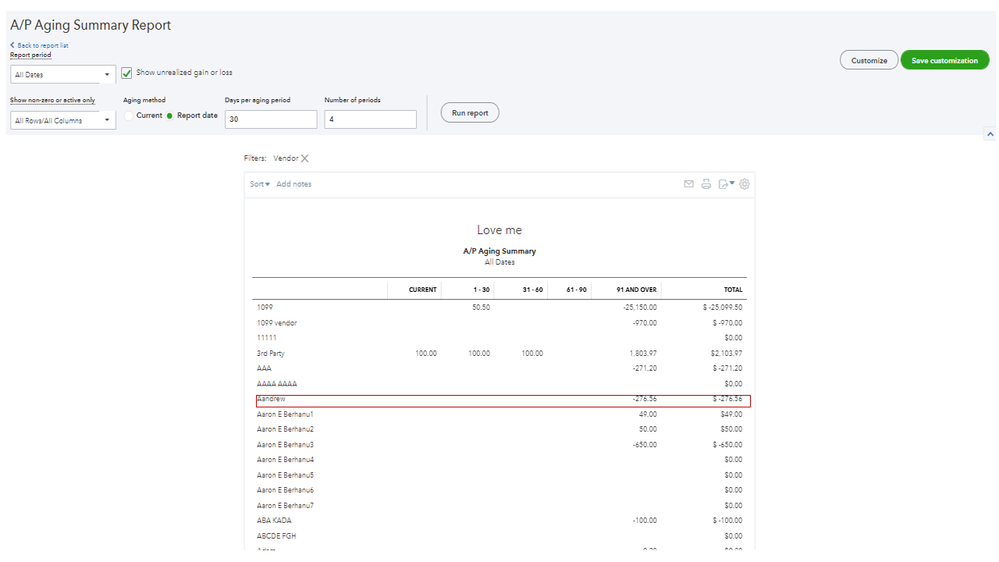Open the export report icon menu
Viewport: 999px width, 562px height.
[725, 184]
